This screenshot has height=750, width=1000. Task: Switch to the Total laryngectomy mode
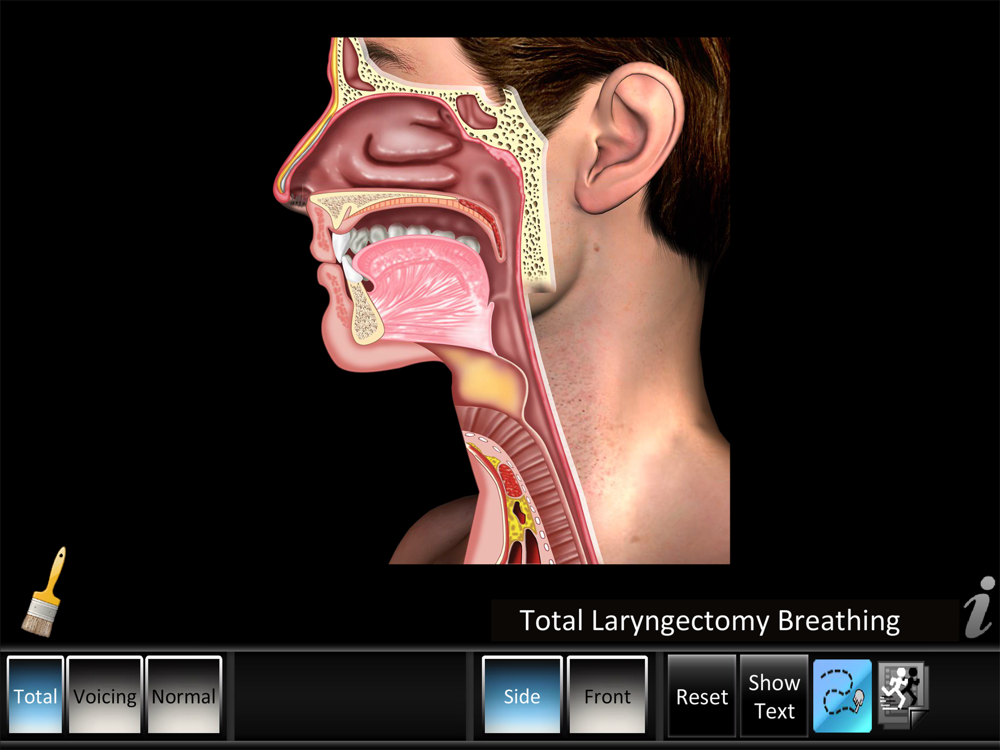pyautogui.click(x=36, y=695)
